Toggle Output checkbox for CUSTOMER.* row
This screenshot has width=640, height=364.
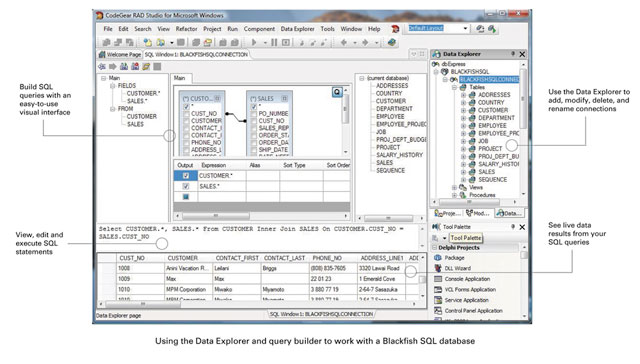tap(186, 175)
